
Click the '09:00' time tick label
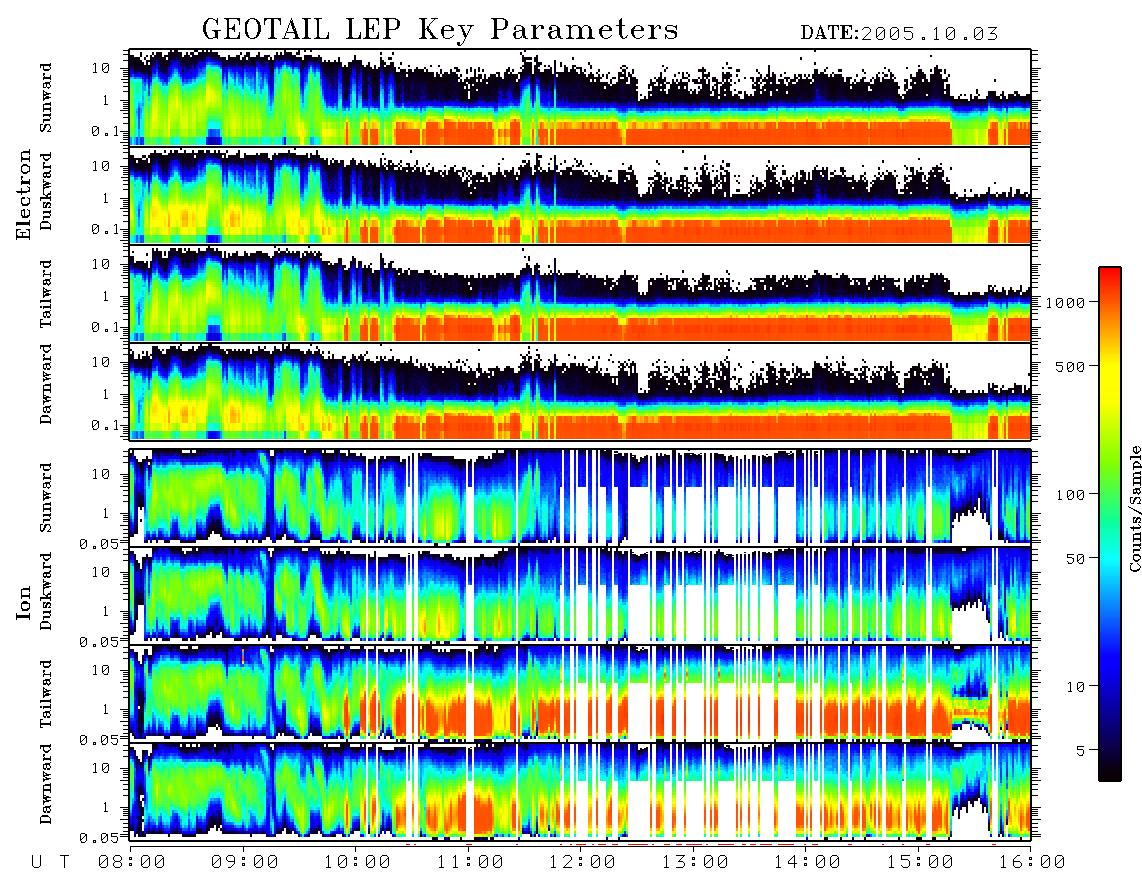[x=244, y=862]
